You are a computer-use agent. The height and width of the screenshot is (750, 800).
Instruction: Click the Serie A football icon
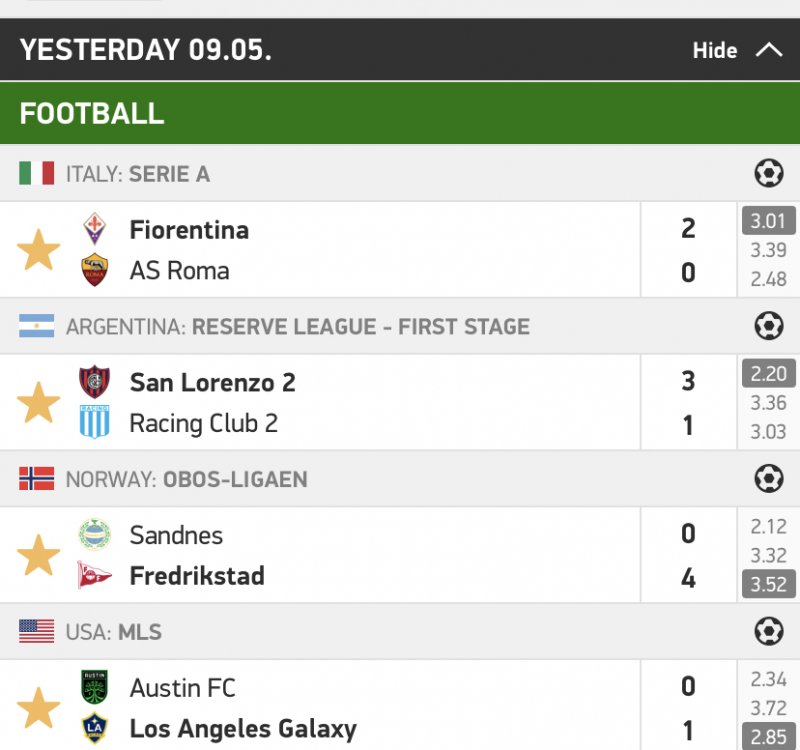click(768, 174)
